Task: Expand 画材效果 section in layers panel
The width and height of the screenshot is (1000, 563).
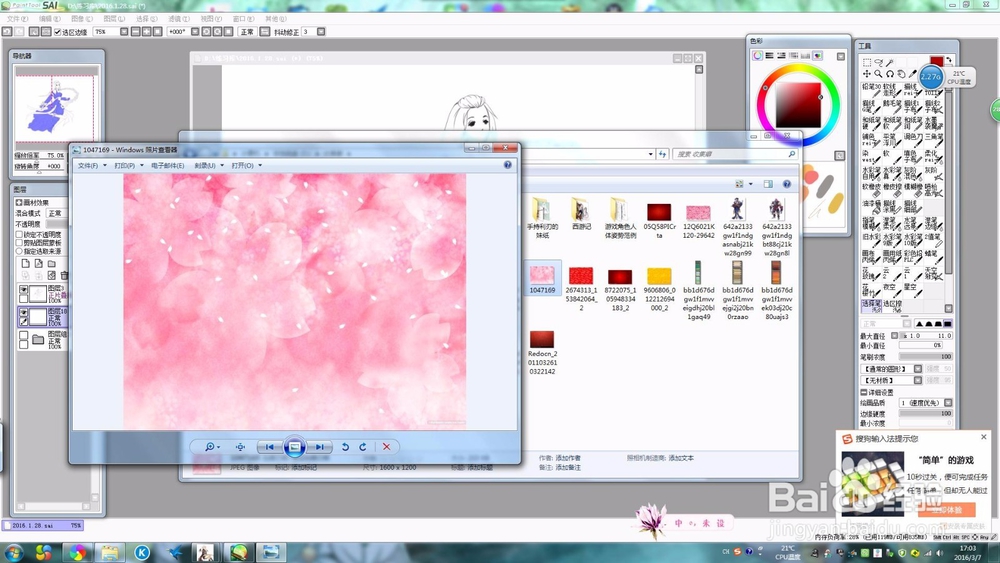Action: point(19,202)
